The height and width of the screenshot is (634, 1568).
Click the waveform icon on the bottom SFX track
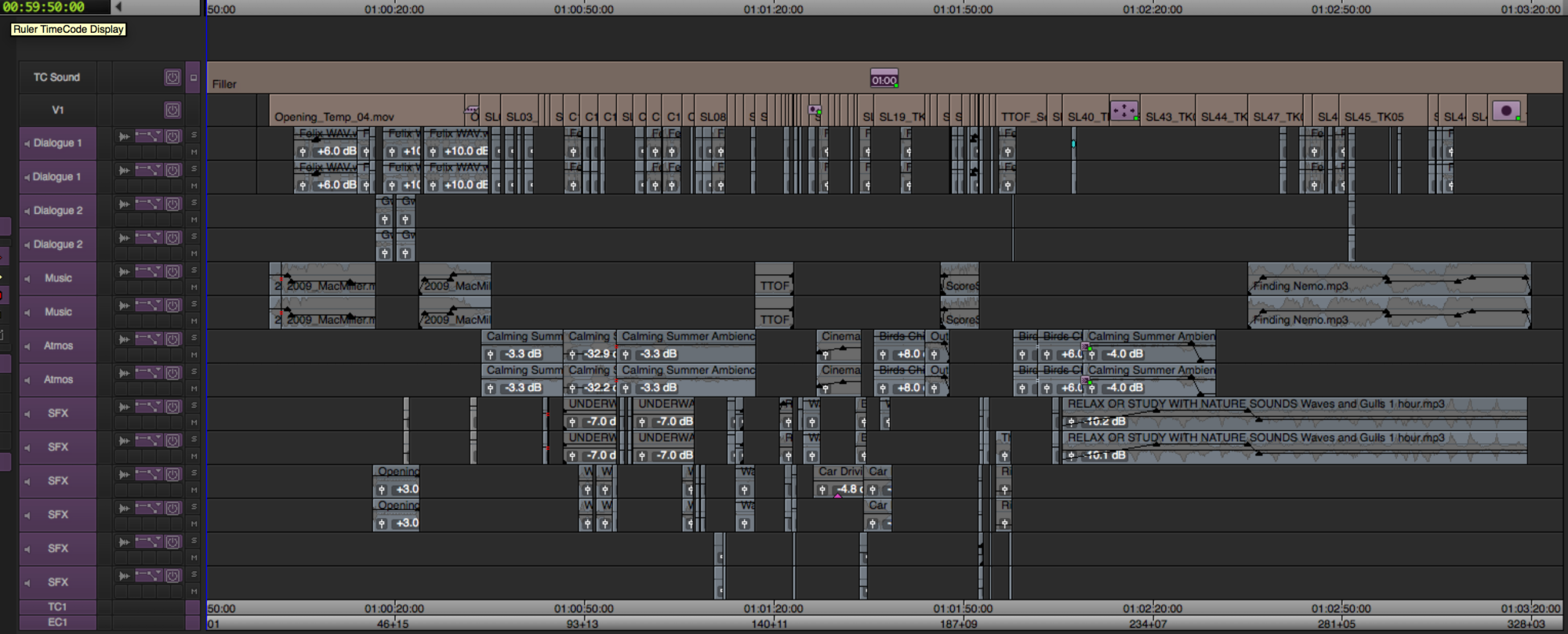[124, 576]
